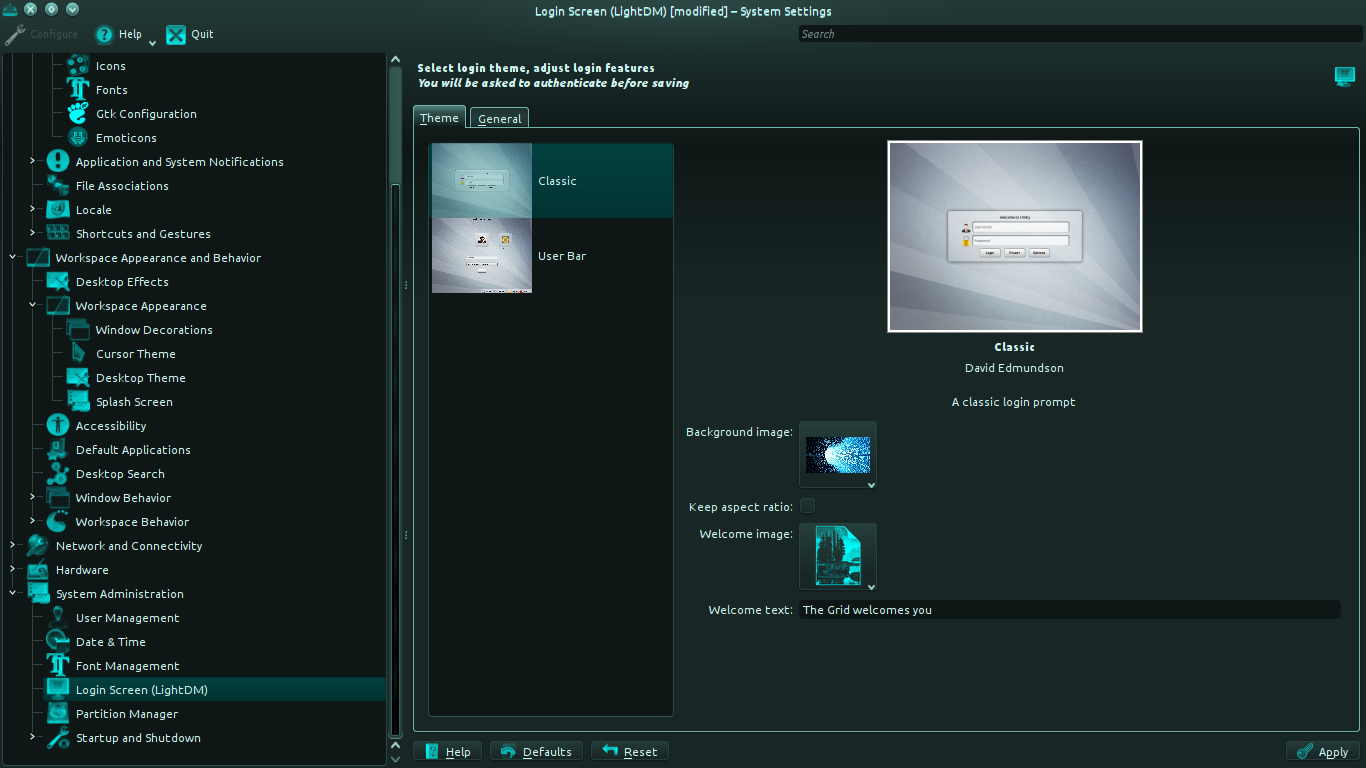Click the Default Applications icon
Viewport: 1366px width, 768px height.
(58, 450)
